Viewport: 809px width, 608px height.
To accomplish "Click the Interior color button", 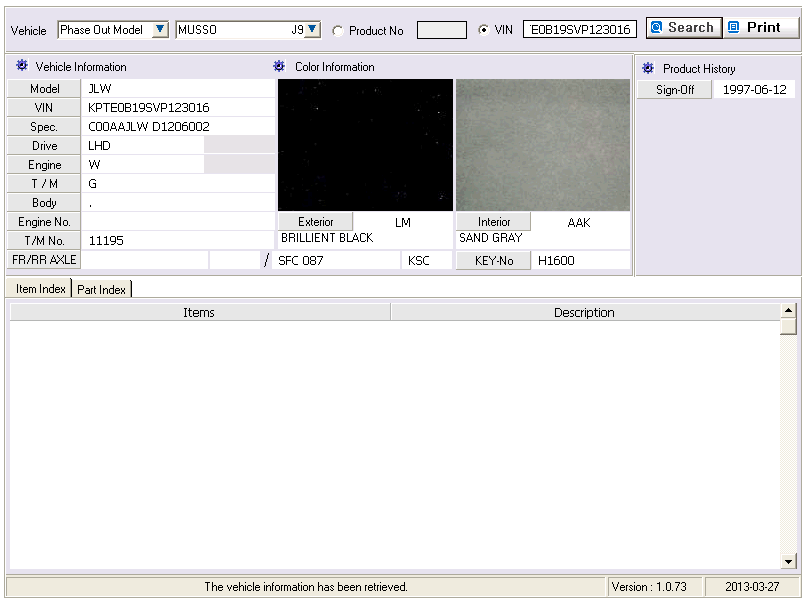I will pyautogui.click(x=493, y=222).
